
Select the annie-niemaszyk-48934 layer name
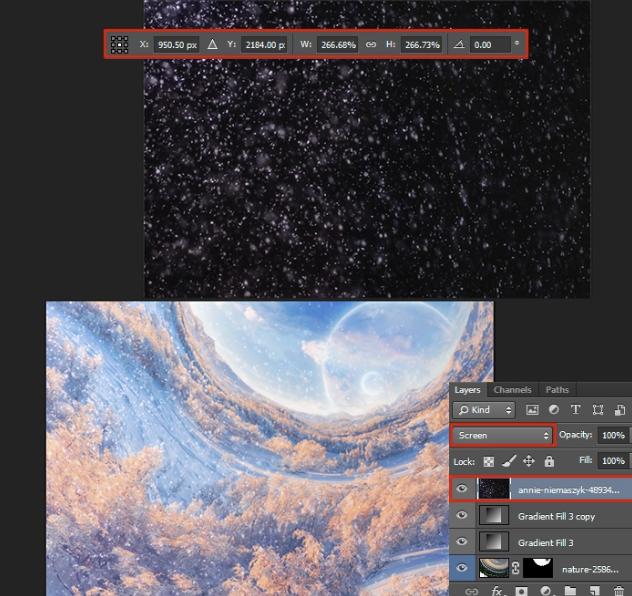tap(569, 490)
